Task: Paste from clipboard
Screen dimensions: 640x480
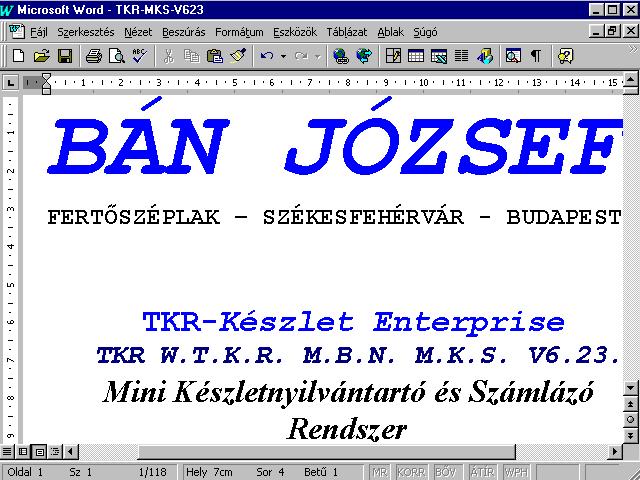Action: click(215, 56)
